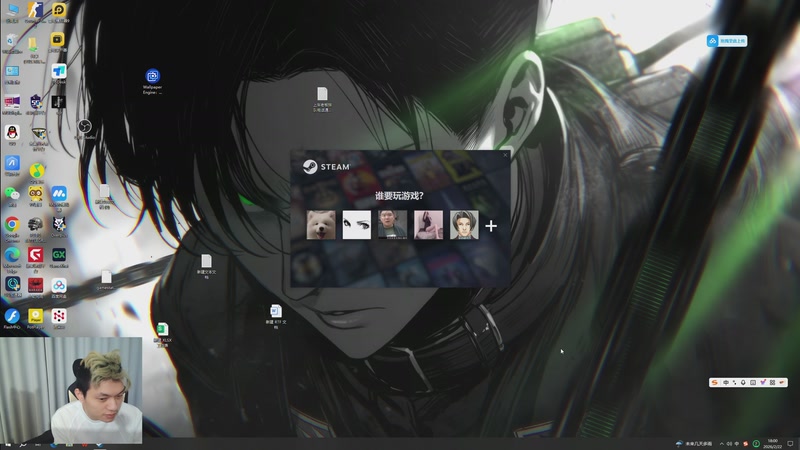Open Microsoft Edge desktop shortcut
Screen dimensions: 800x450
pos(12,259)
